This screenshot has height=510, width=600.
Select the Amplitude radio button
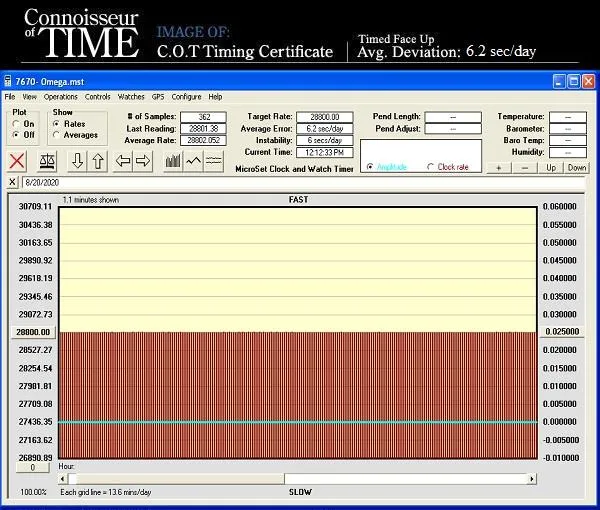click(x=370, y=167)
